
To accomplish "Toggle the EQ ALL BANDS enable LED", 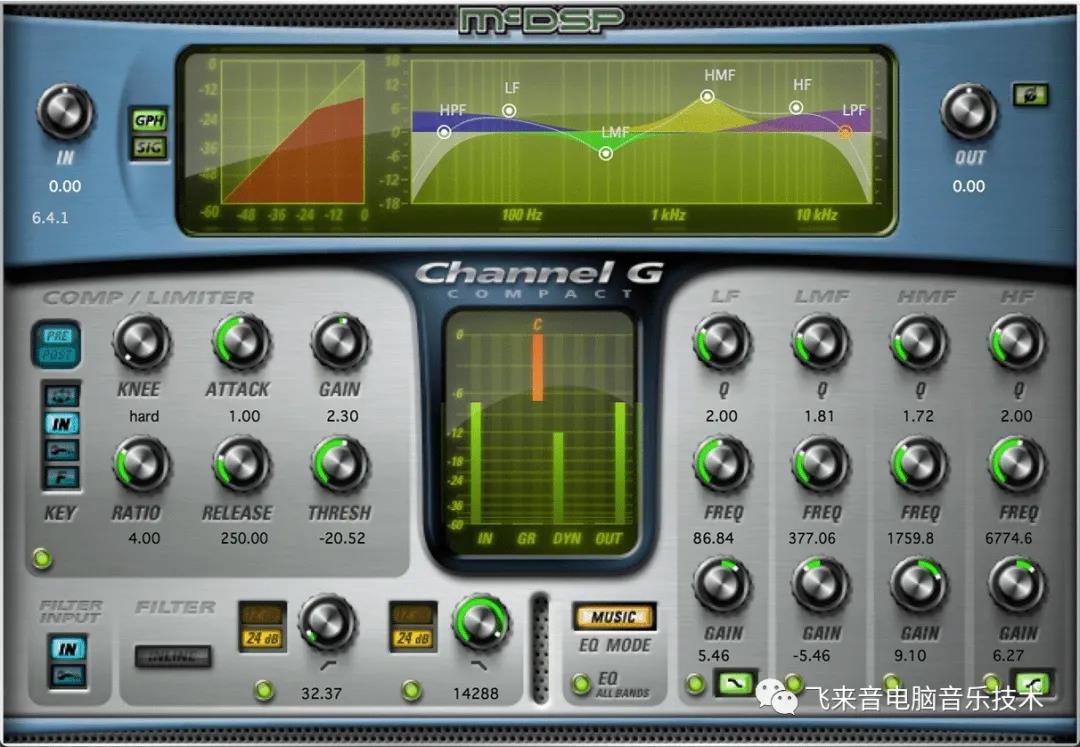I will 581,684.
